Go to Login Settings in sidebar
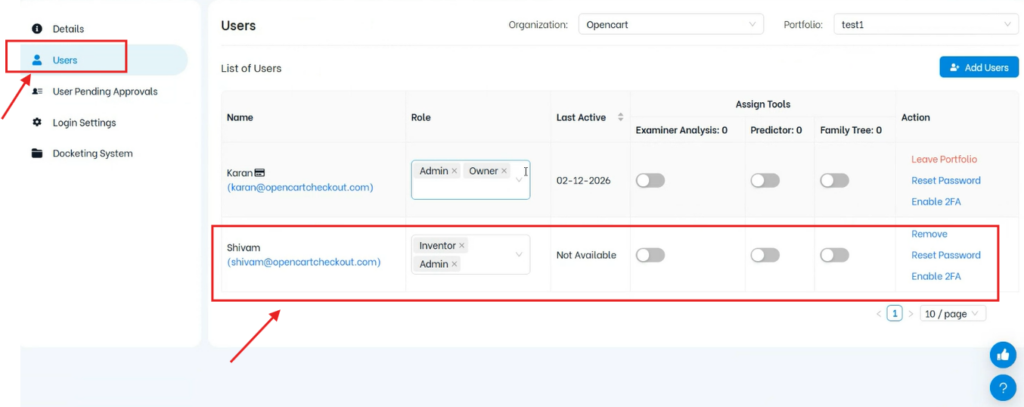 pos(84,122)
